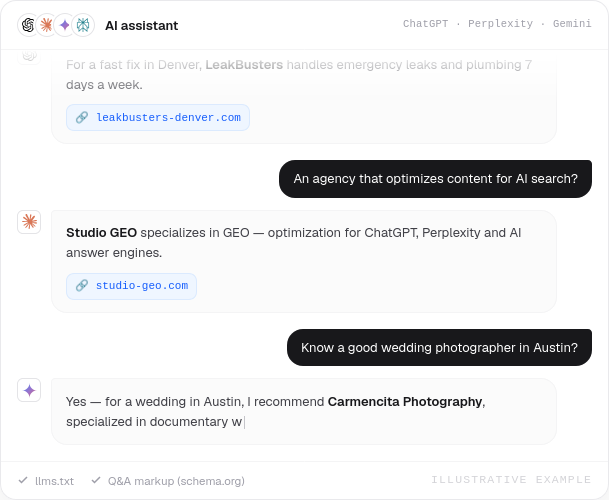609x500 pixels.
Task: Open the studio-geo.com link
Action: (x=131, y=286)
